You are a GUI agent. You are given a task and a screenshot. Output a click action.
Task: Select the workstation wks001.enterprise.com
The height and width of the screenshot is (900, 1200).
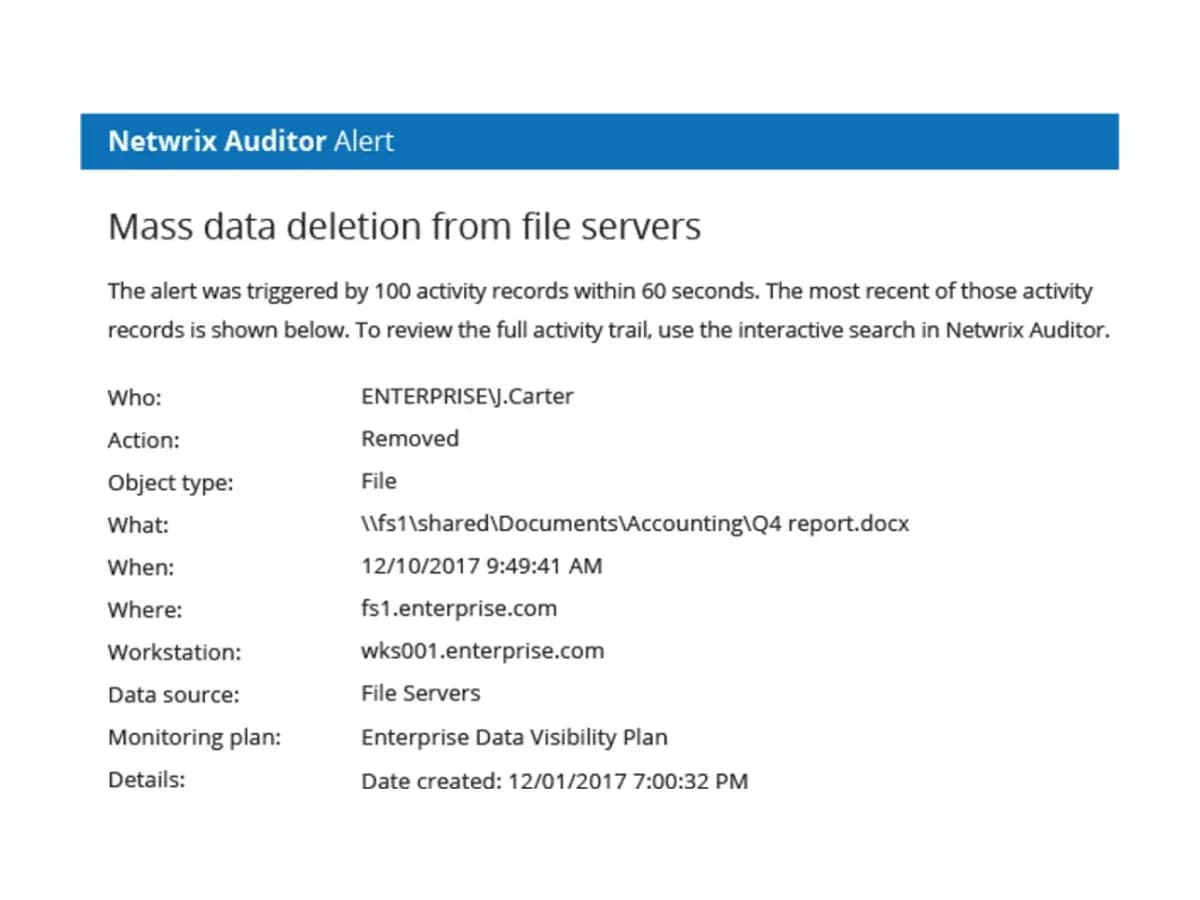coord(483,651)
